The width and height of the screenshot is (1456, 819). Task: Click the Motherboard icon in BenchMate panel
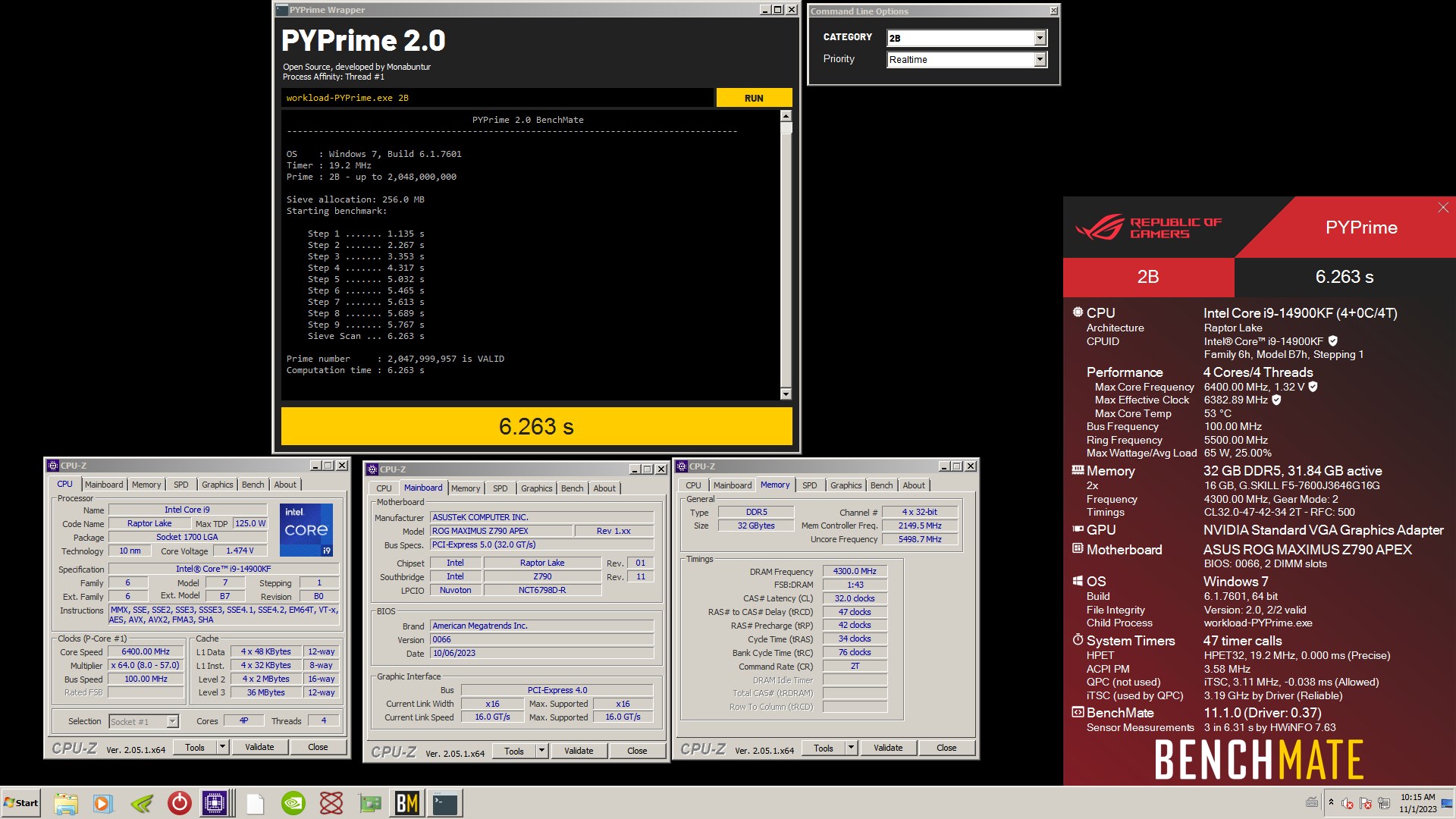[1078, 548]
